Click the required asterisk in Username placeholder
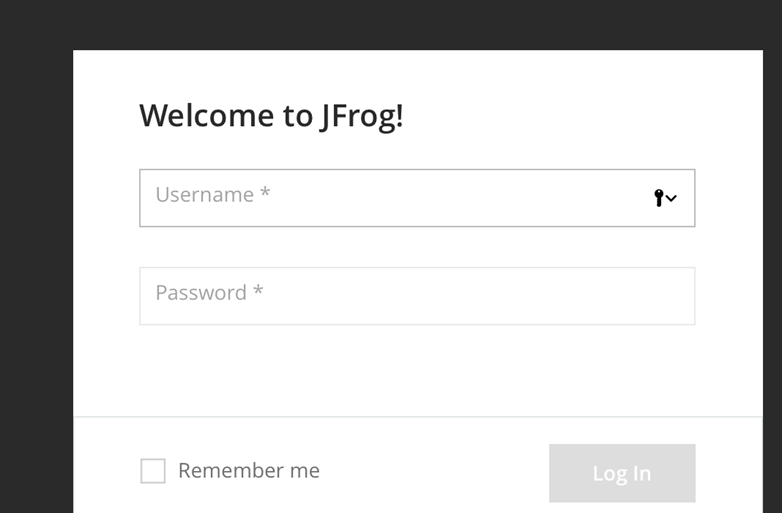The height and width of the screenshot is (513, 782). [x=265, y=193]
